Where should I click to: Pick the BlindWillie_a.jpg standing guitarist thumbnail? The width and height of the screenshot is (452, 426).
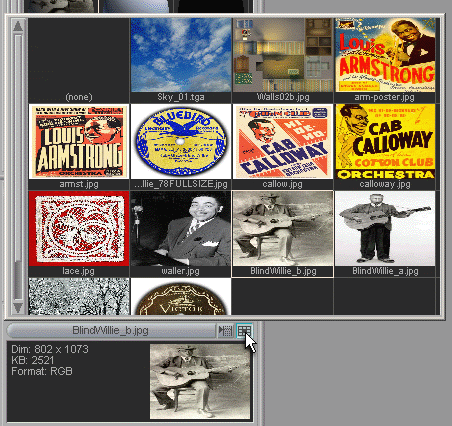coord(385,234)
